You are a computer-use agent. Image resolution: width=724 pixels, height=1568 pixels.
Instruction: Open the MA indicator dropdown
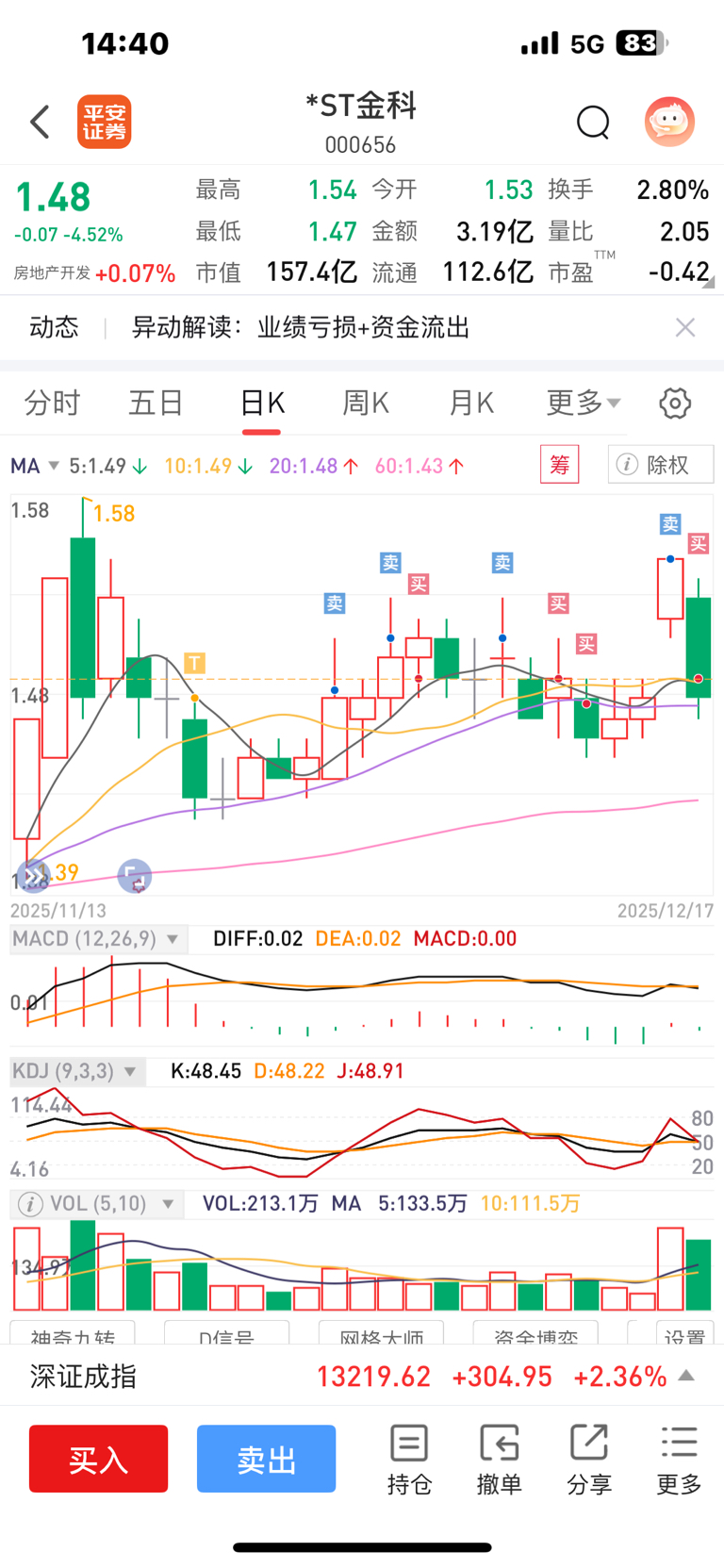coord(35,466)
